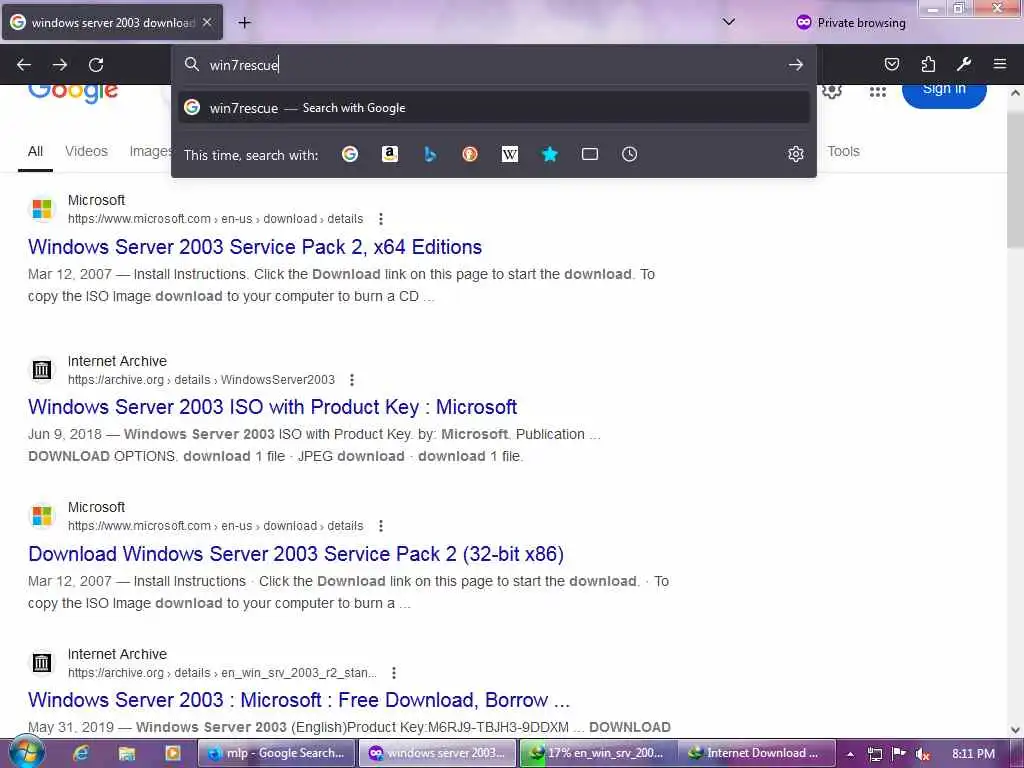Screen dimensions: 1024x768
Task: Click the address bar containing win7rescue
Action: click(x=494, y=65)
